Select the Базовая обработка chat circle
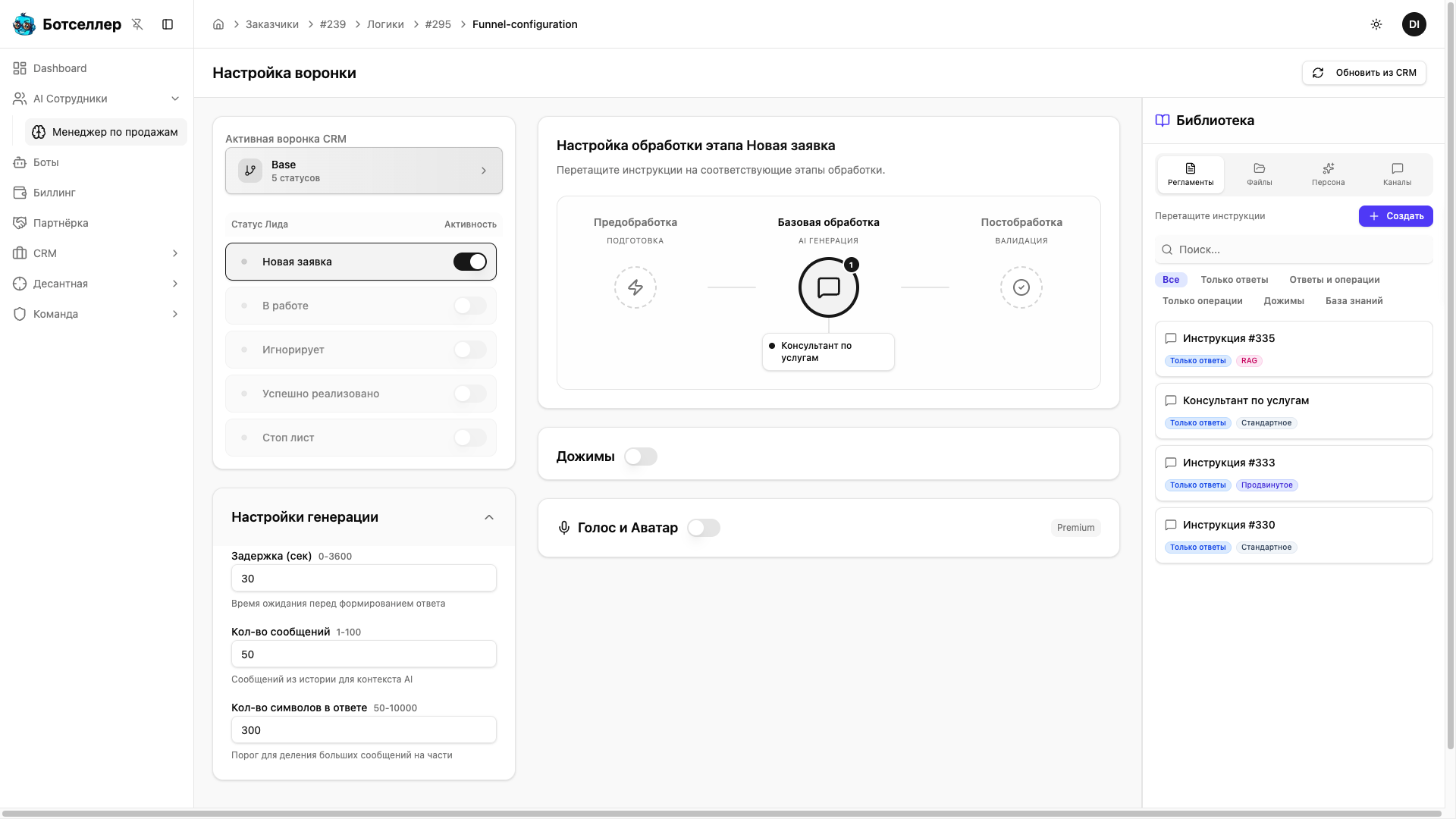1456x819 pixels. (828, 287)
